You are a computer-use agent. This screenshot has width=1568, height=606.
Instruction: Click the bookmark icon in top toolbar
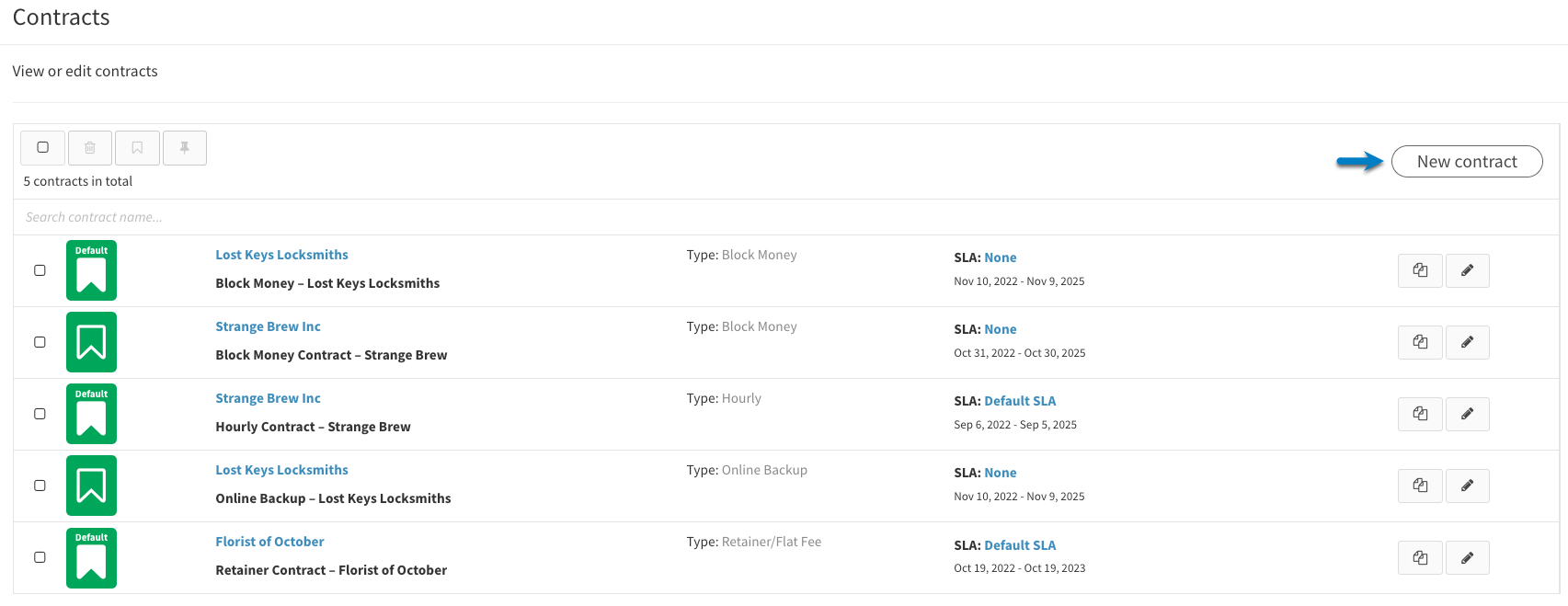pyautogui.click(x=137, y=148)
